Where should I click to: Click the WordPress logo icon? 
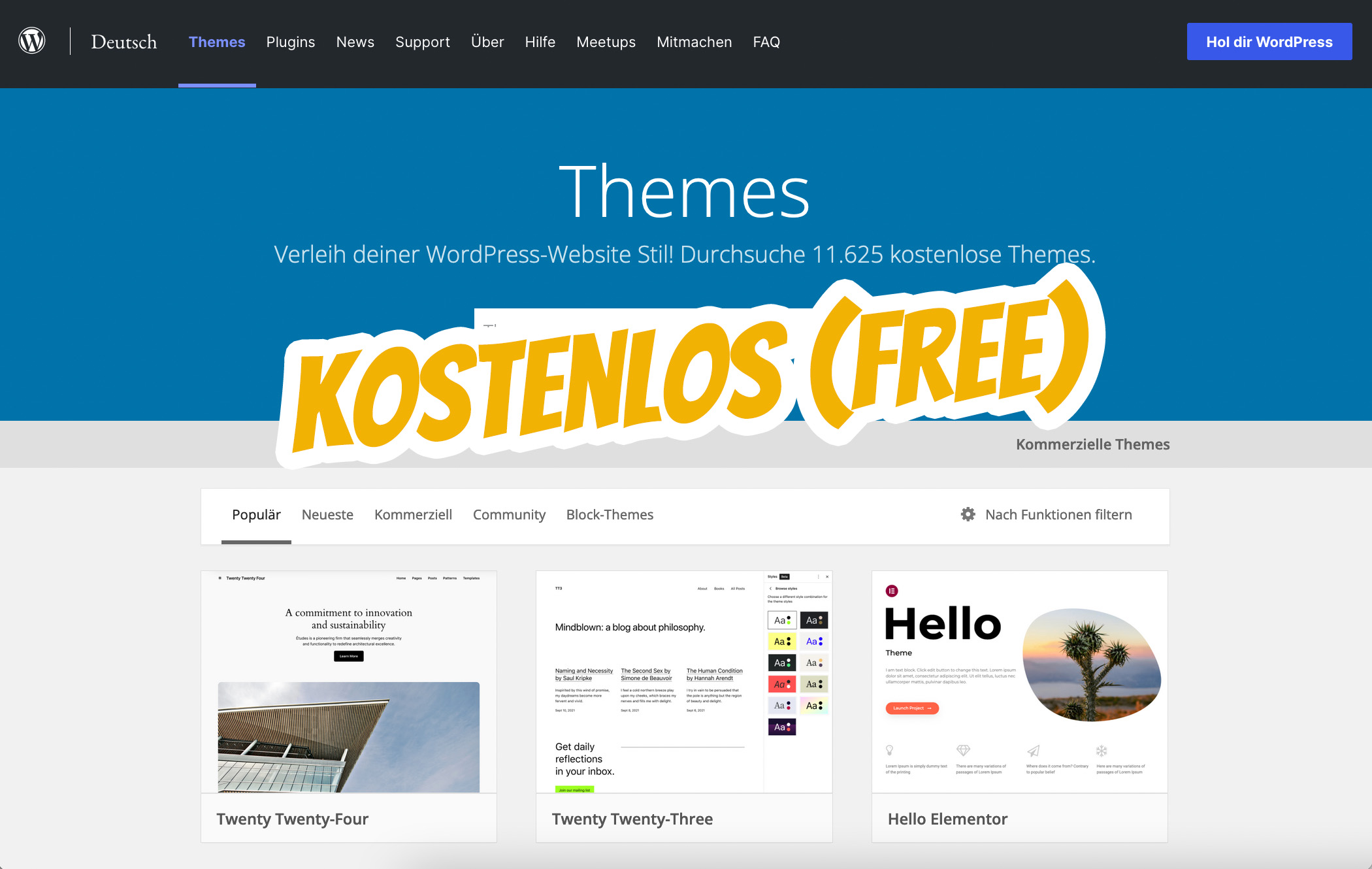click(x=31, y=41)
